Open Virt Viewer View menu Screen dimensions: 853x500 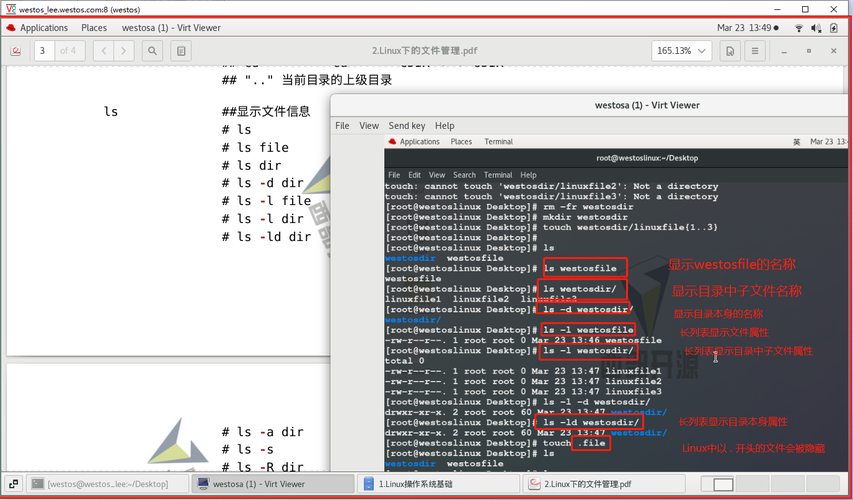click(369, 126)
